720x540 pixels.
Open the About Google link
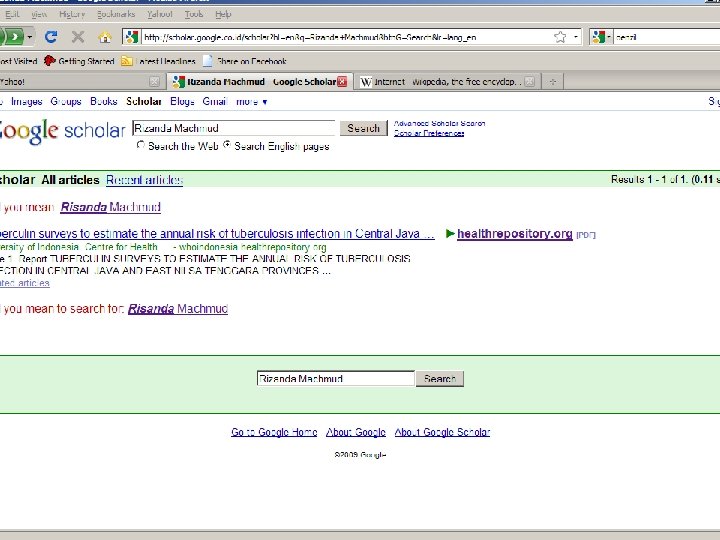tap(356, 432)
